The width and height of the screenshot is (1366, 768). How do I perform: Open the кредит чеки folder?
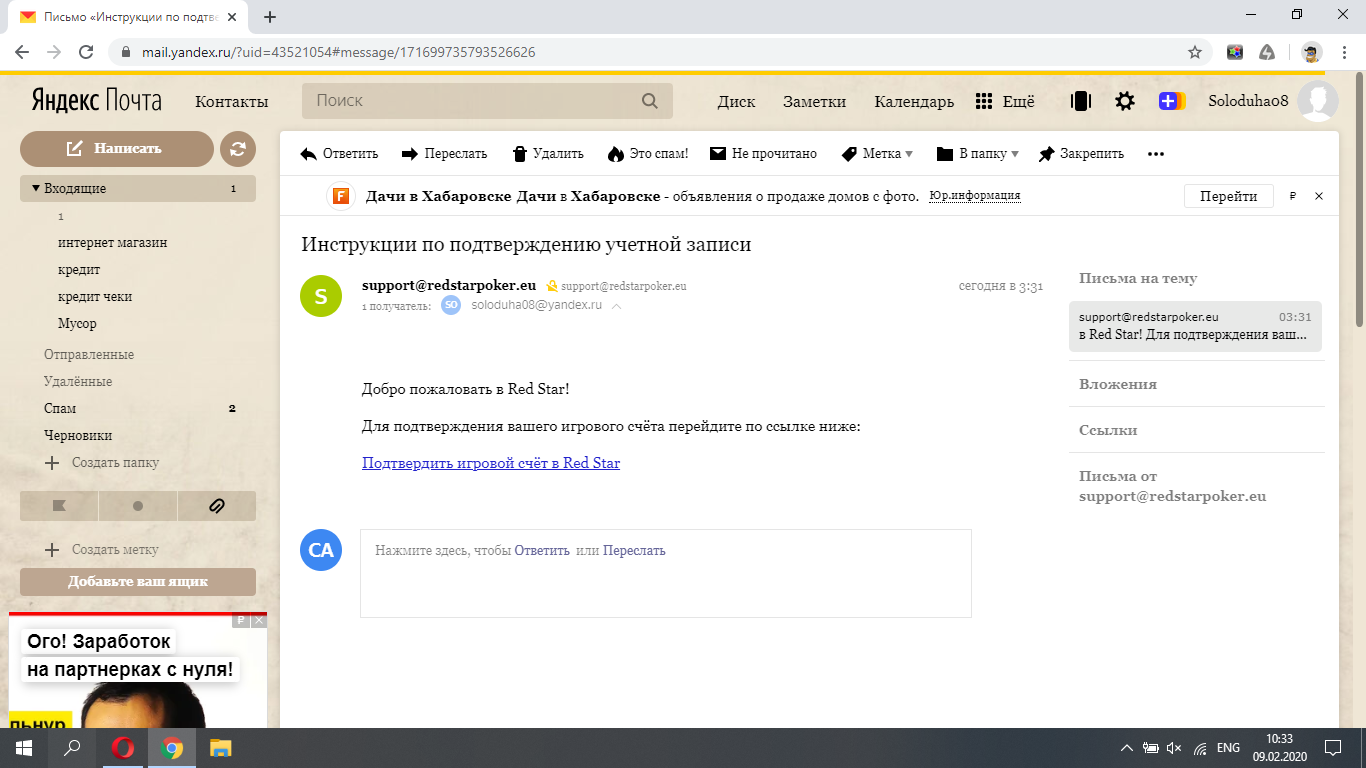[95, 296]
